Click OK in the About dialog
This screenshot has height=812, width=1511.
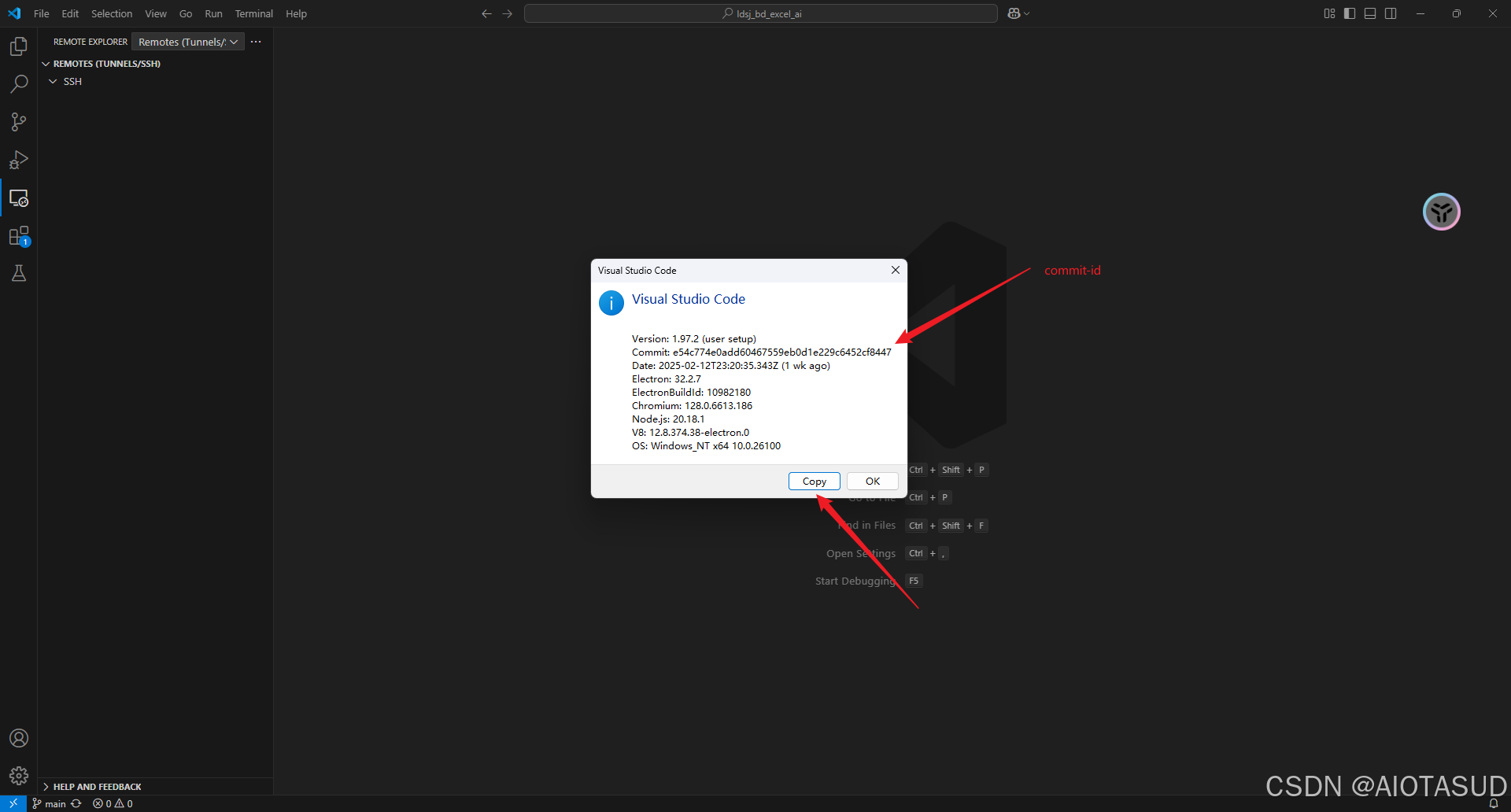[873, 482]
